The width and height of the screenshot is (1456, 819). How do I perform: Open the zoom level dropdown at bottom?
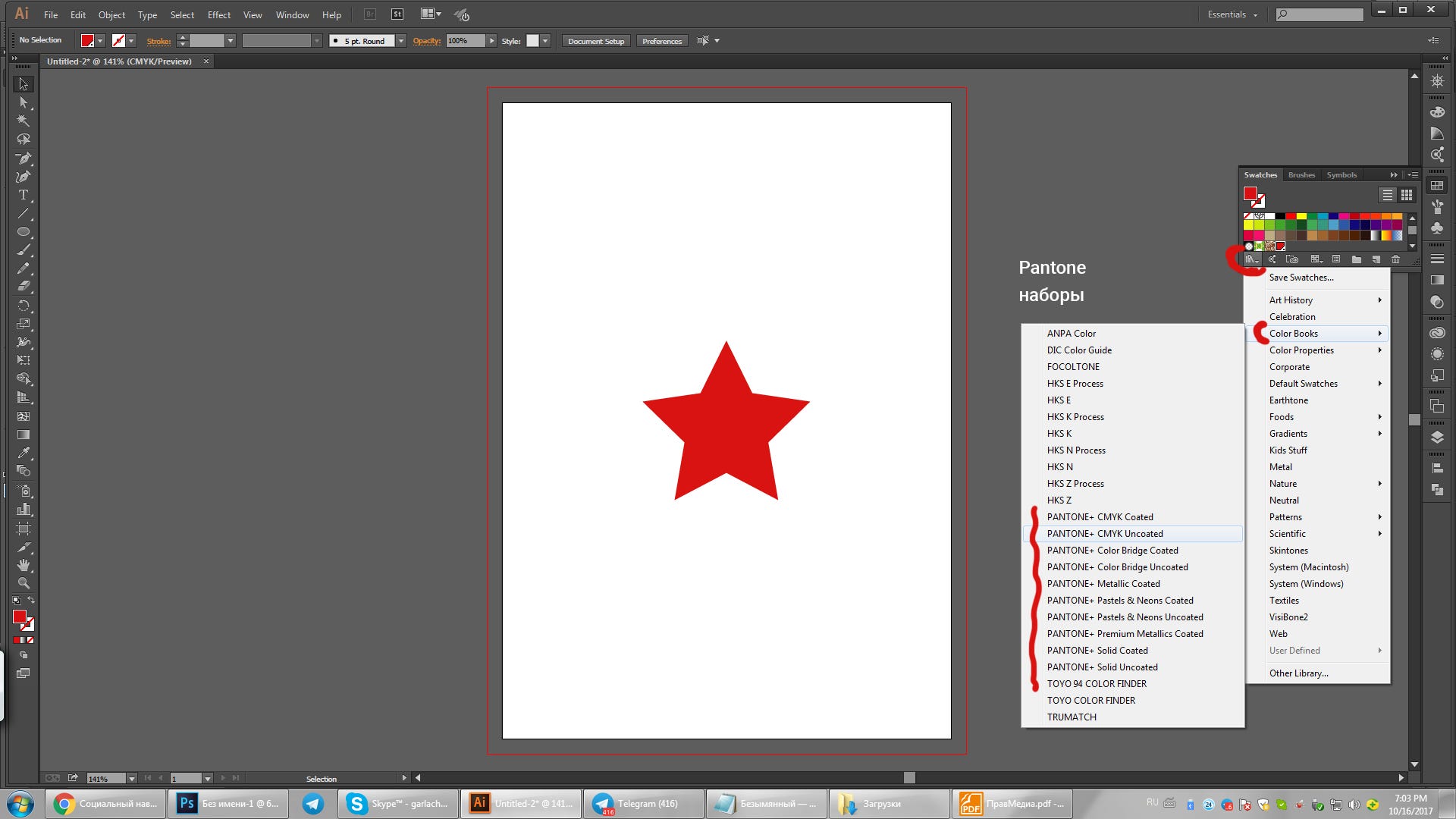pyautogui.click(x=131, y=778)
